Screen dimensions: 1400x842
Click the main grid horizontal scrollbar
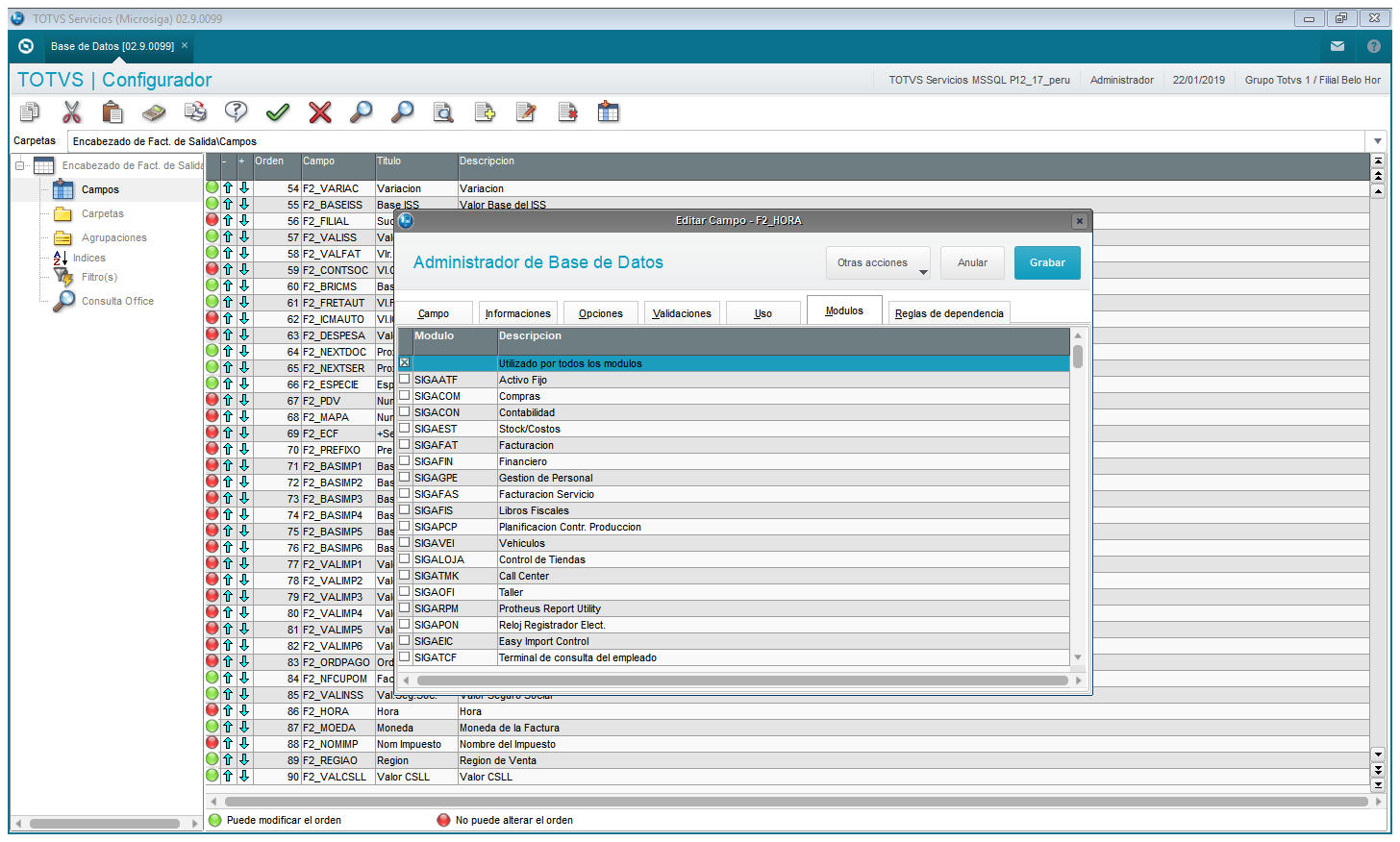click(796, 801)
